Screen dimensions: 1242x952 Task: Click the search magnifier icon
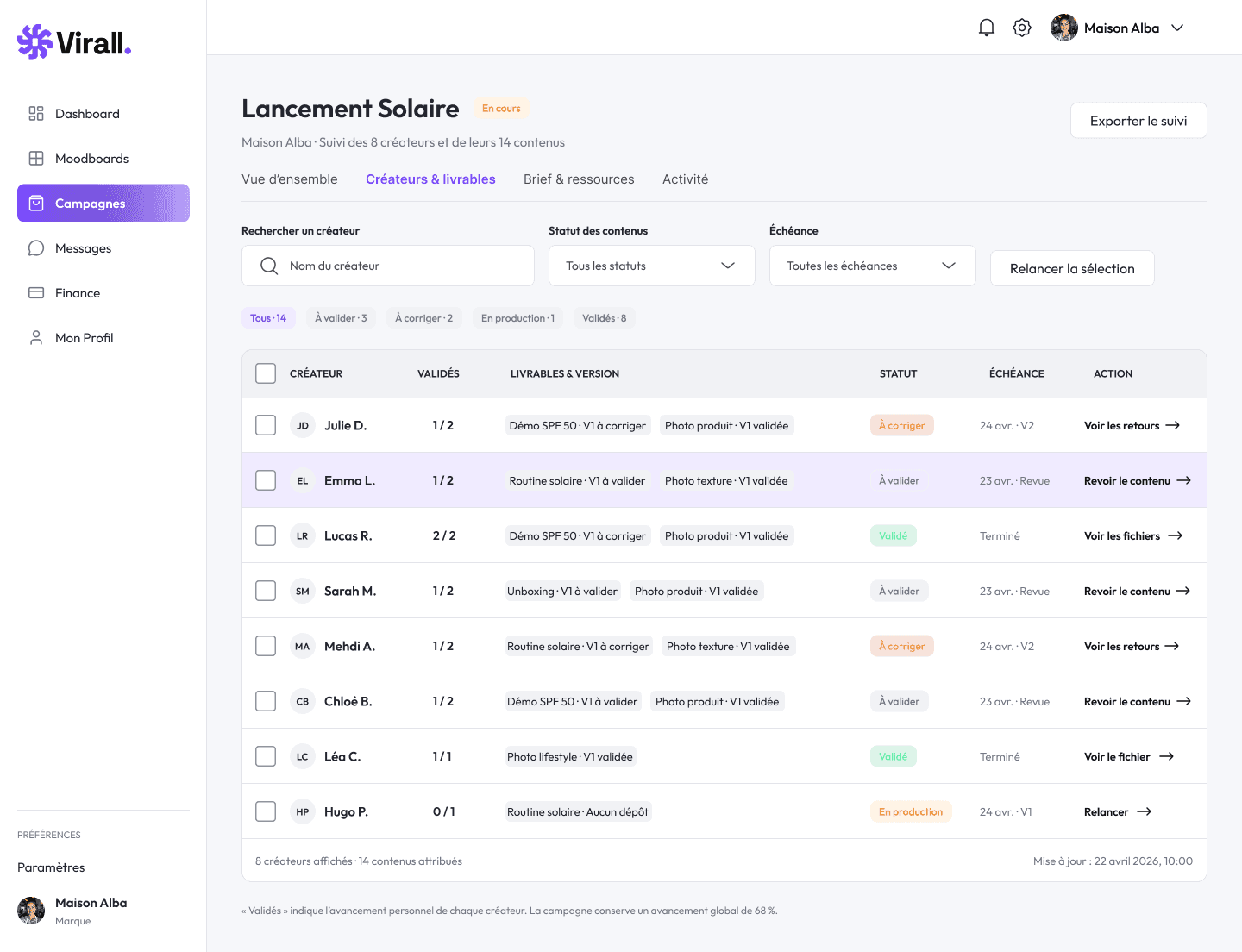(x=269, y=266)
